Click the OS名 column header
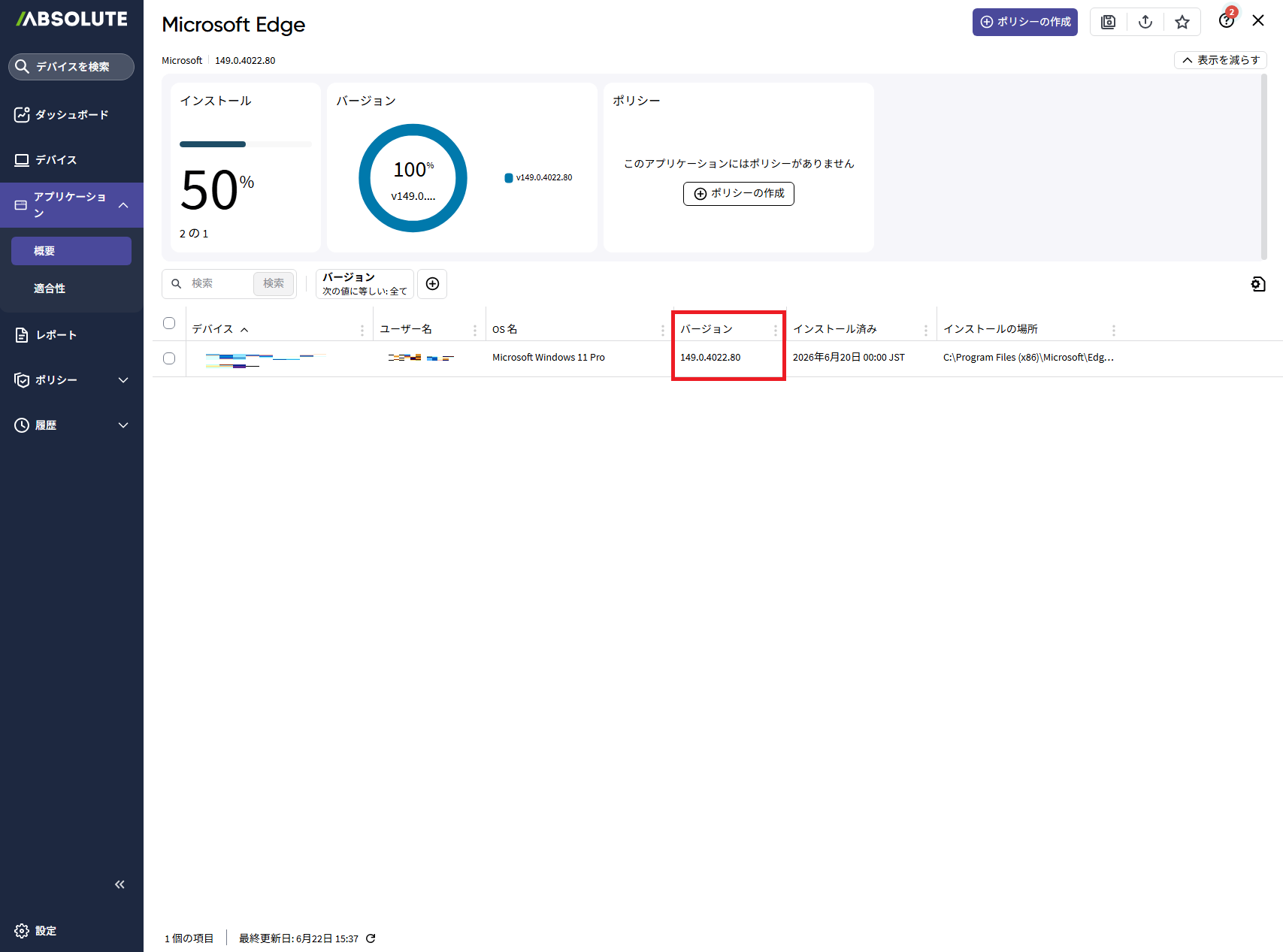 (505, 329)
